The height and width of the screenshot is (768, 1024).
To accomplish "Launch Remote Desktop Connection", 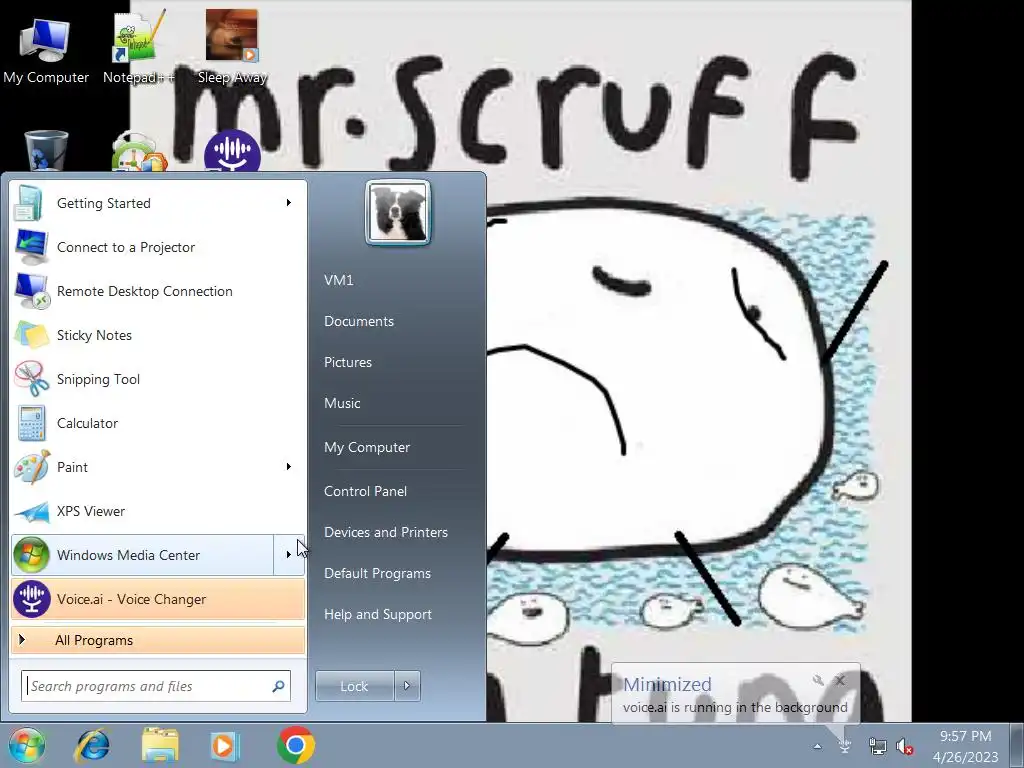I will point(158,291).
